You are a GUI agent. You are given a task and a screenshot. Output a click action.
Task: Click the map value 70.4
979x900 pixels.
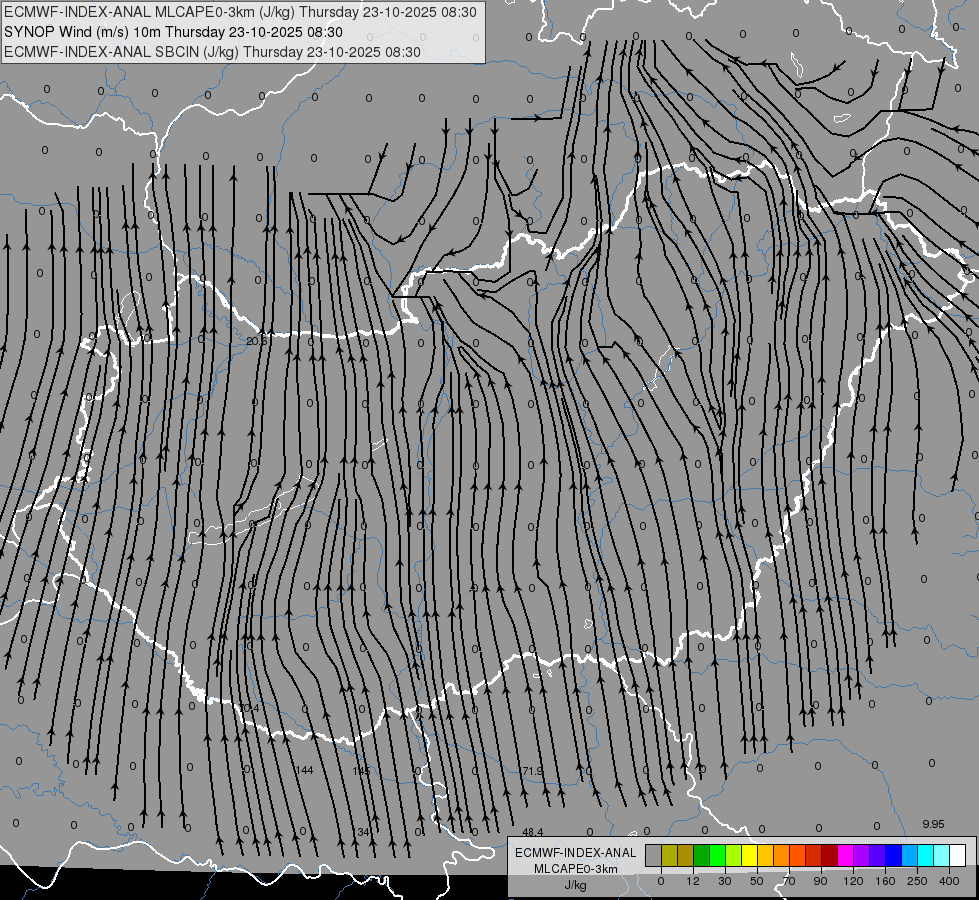coord(249,708)
